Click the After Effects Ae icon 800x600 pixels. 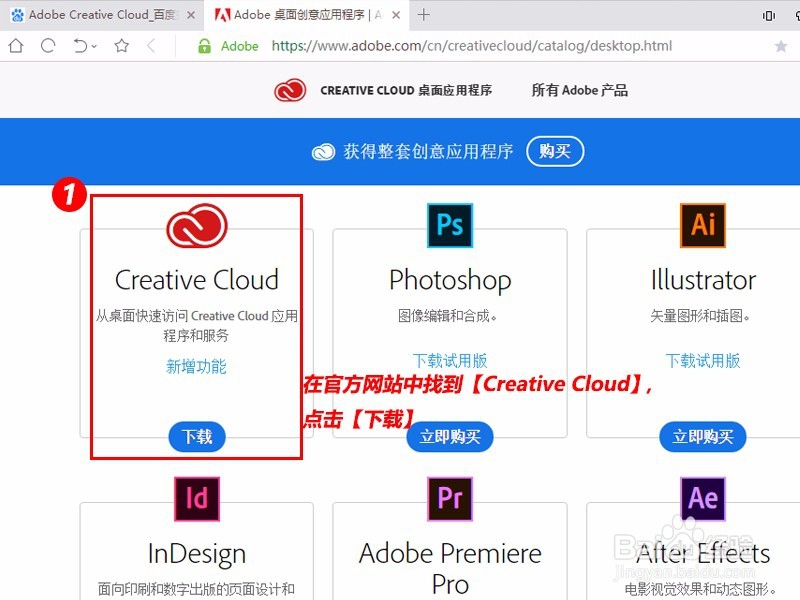click(x=702, y=498)
